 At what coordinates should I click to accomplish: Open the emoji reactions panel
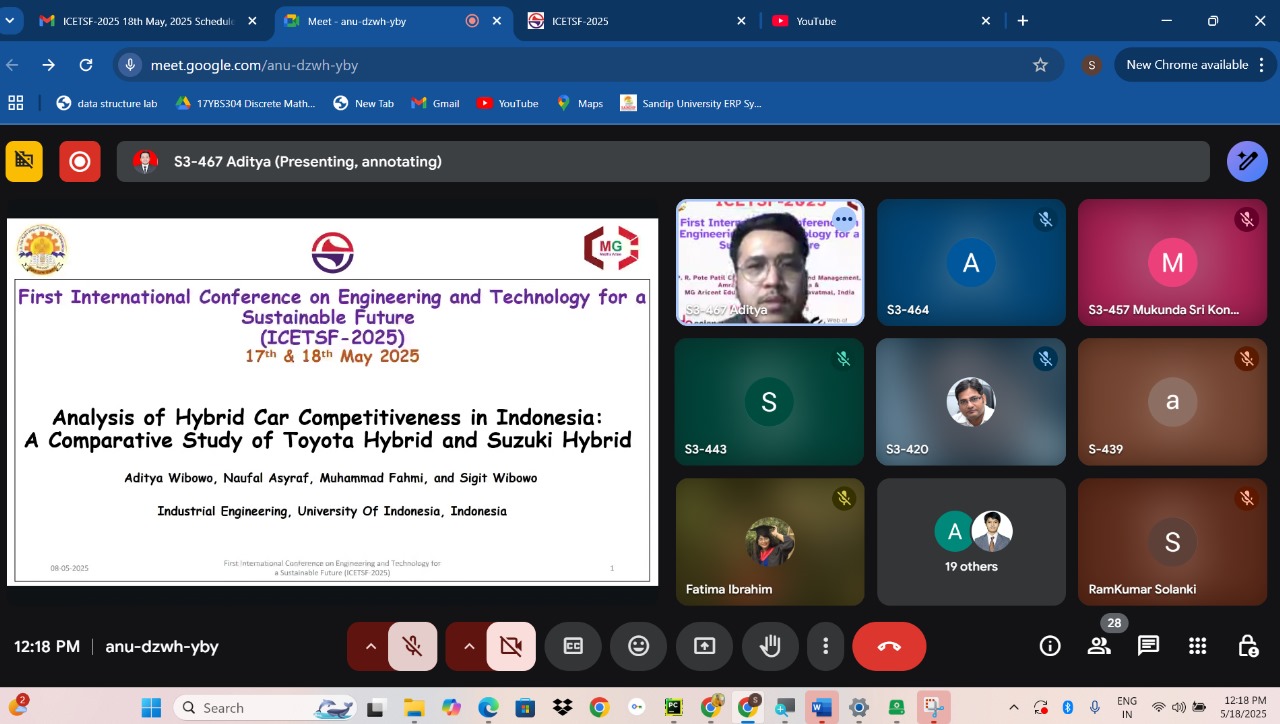pyautogui.click(x=639, y=646)
